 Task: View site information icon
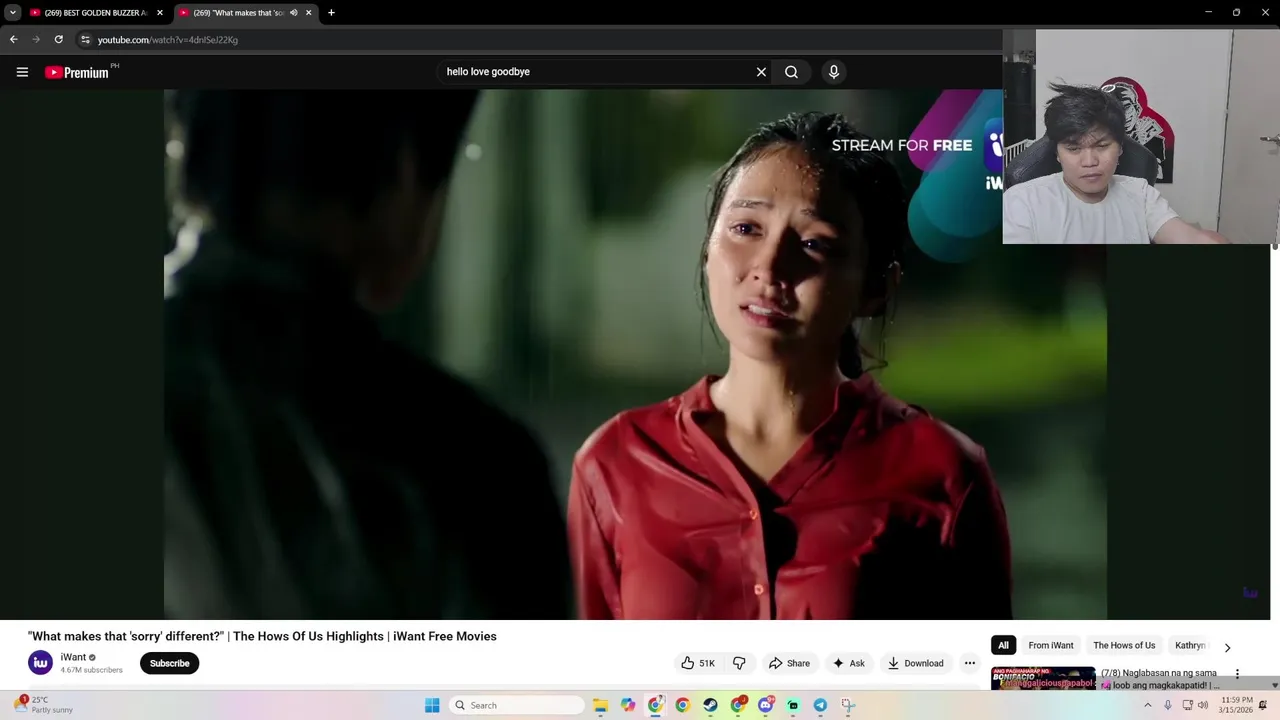coord(86,40)
